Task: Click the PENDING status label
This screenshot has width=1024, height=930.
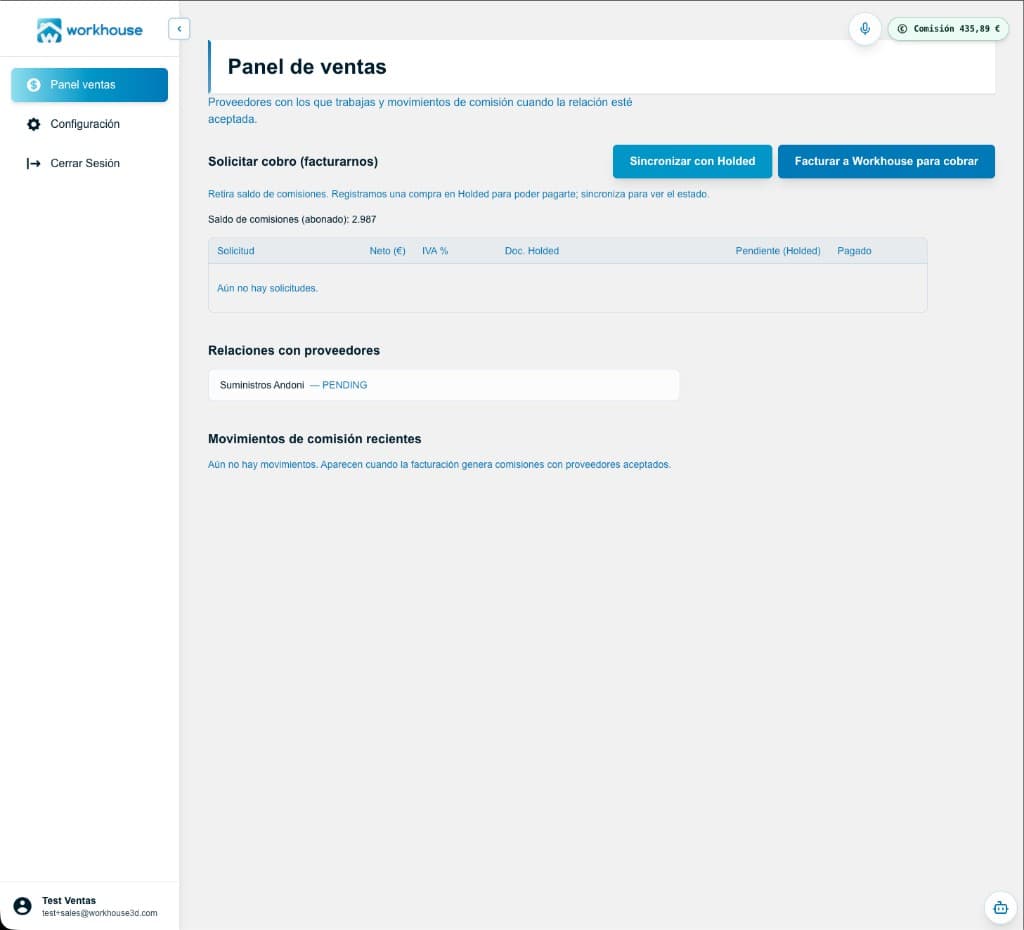Action: pos(344,385)
